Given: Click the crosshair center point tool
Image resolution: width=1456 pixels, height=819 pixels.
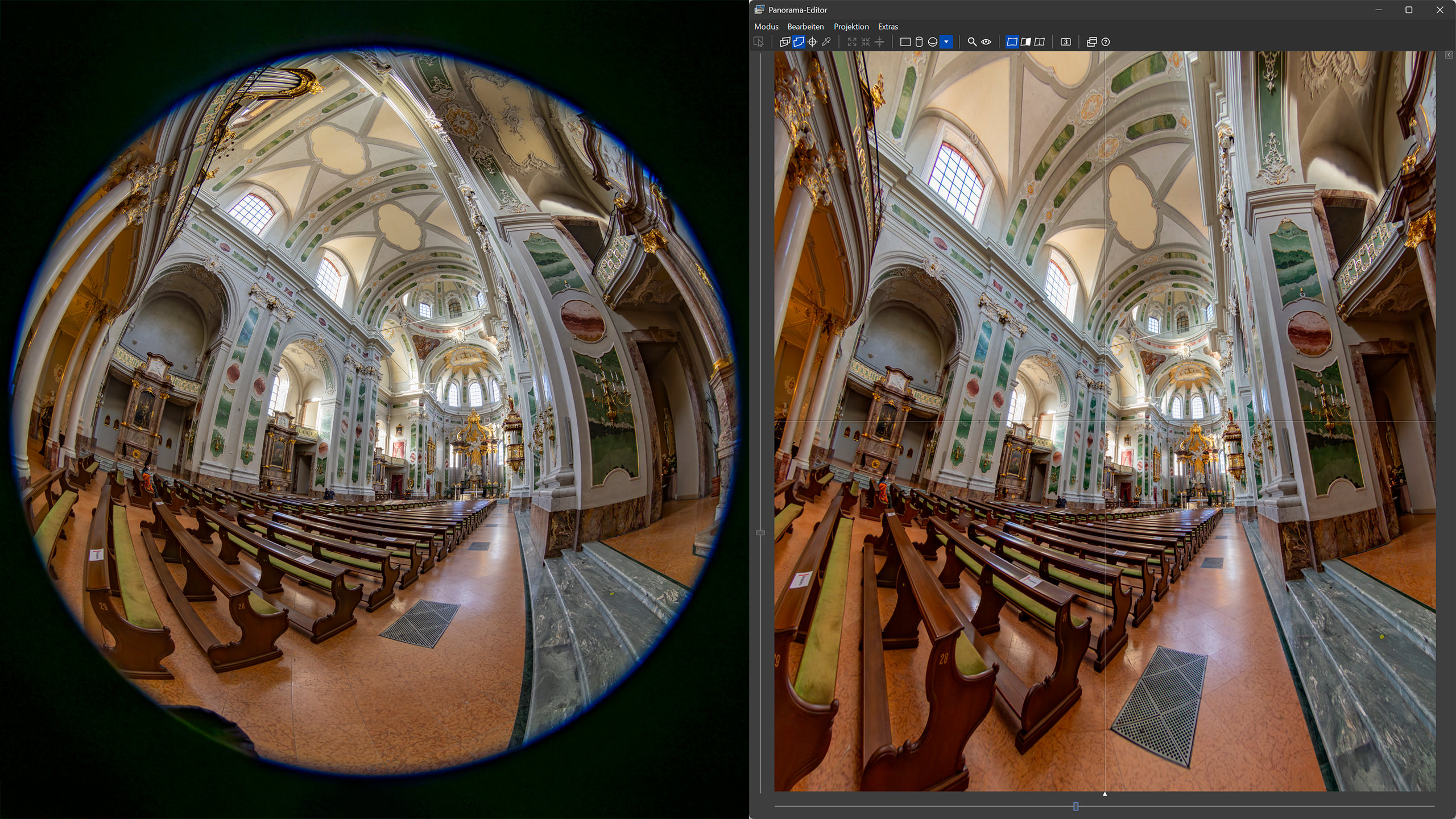Looking at the screenshot, I should point(812,42).
